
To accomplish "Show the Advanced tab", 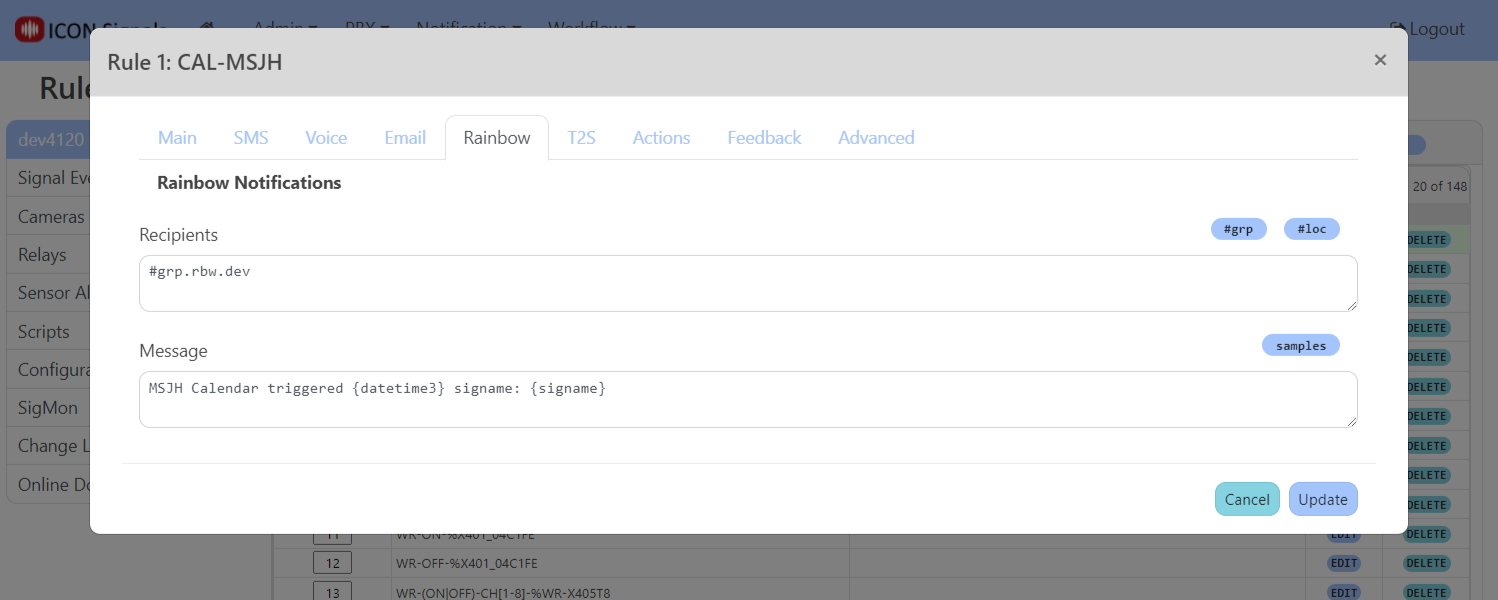I will [876, 138].
